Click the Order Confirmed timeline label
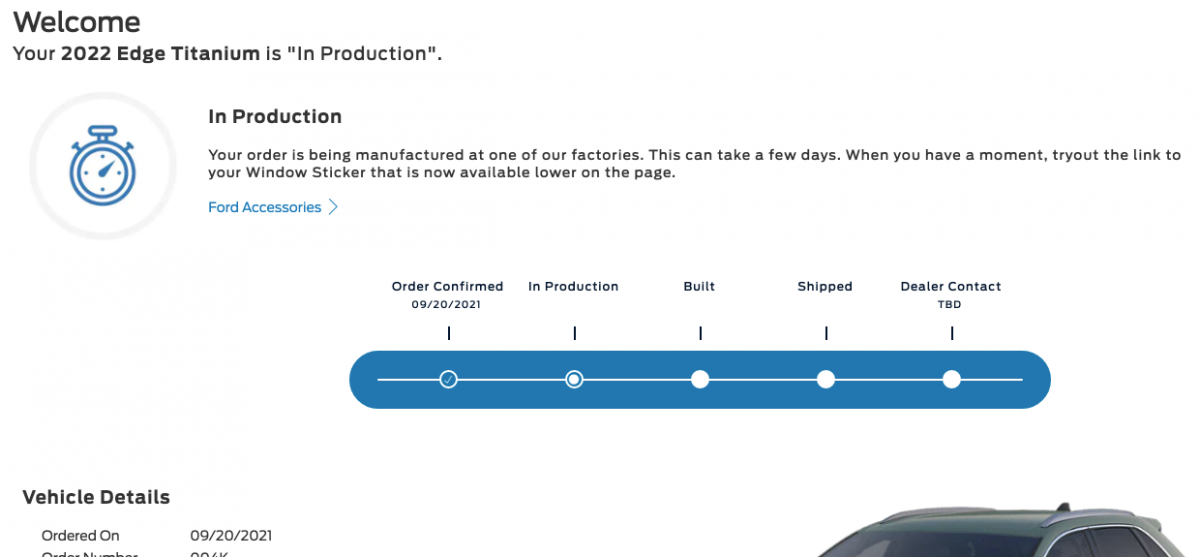The width and height of the screenshot is (1200, 557). [x=447, y=286]
